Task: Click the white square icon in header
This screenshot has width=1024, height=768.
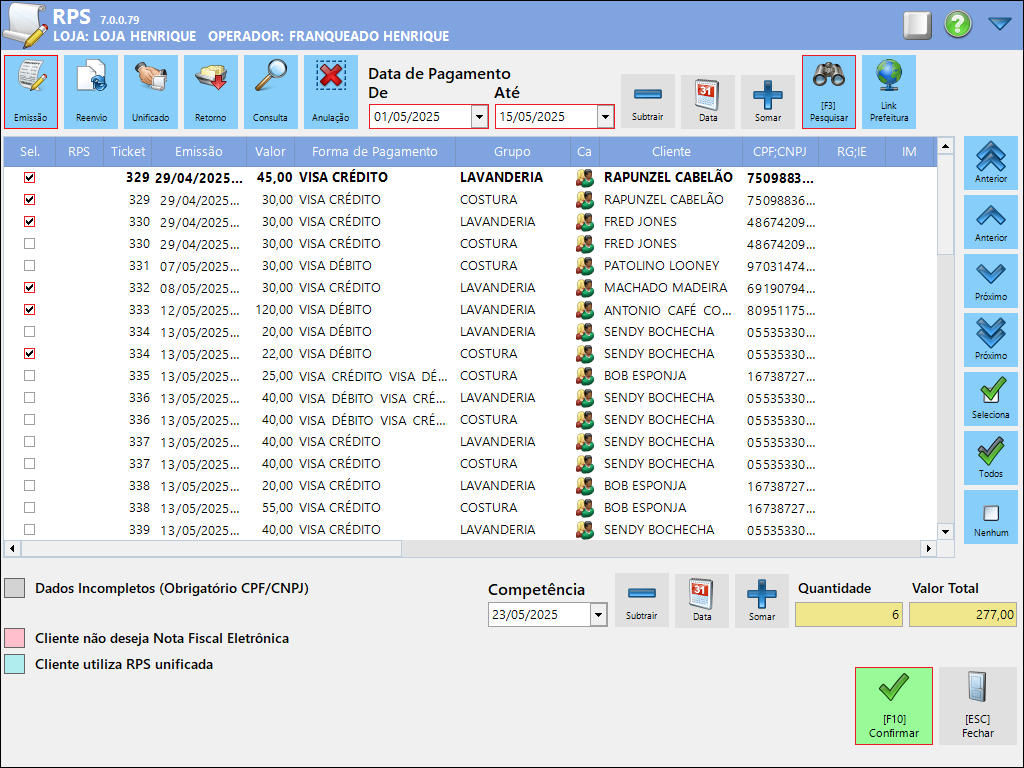Action: coord(918,25)
